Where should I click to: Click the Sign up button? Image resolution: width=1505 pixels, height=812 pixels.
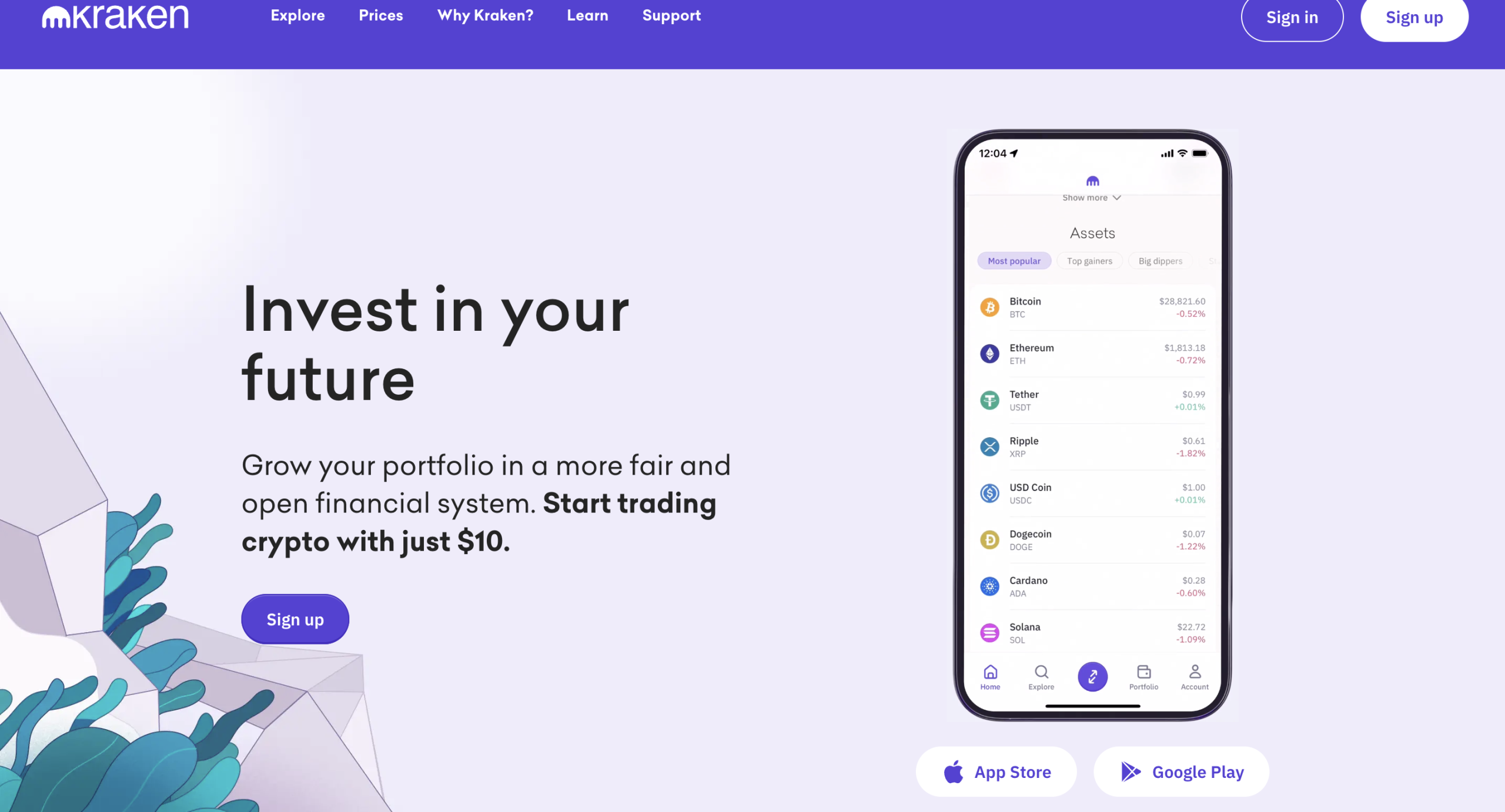1414,17
